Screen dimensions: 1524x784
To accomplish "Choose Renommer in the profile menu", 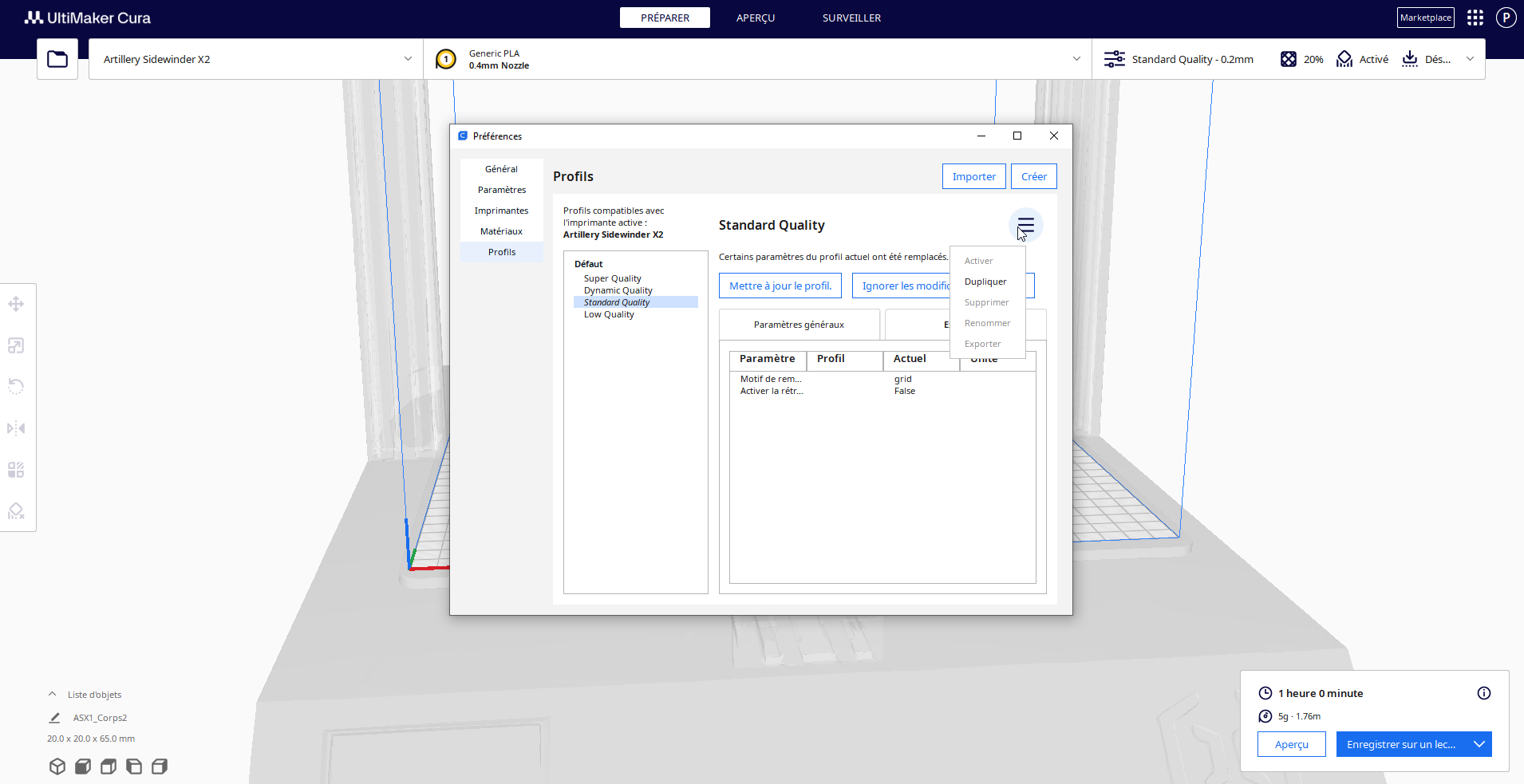I will click(x=987, y=323).
